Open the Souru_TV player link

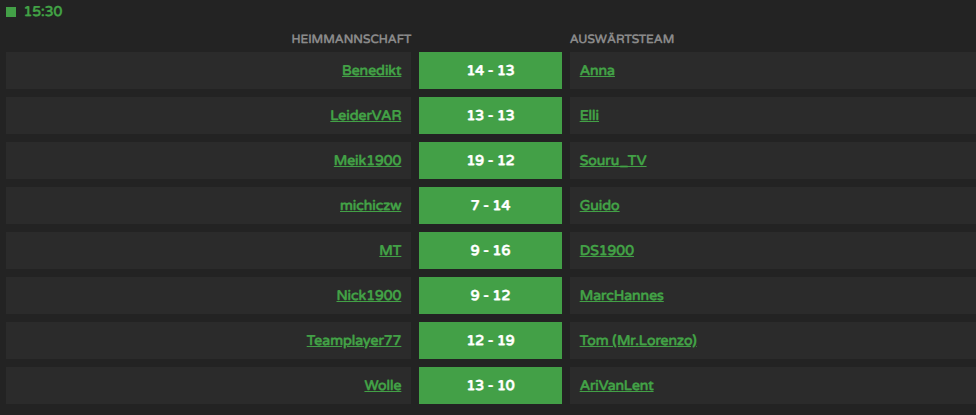[613, 161]
